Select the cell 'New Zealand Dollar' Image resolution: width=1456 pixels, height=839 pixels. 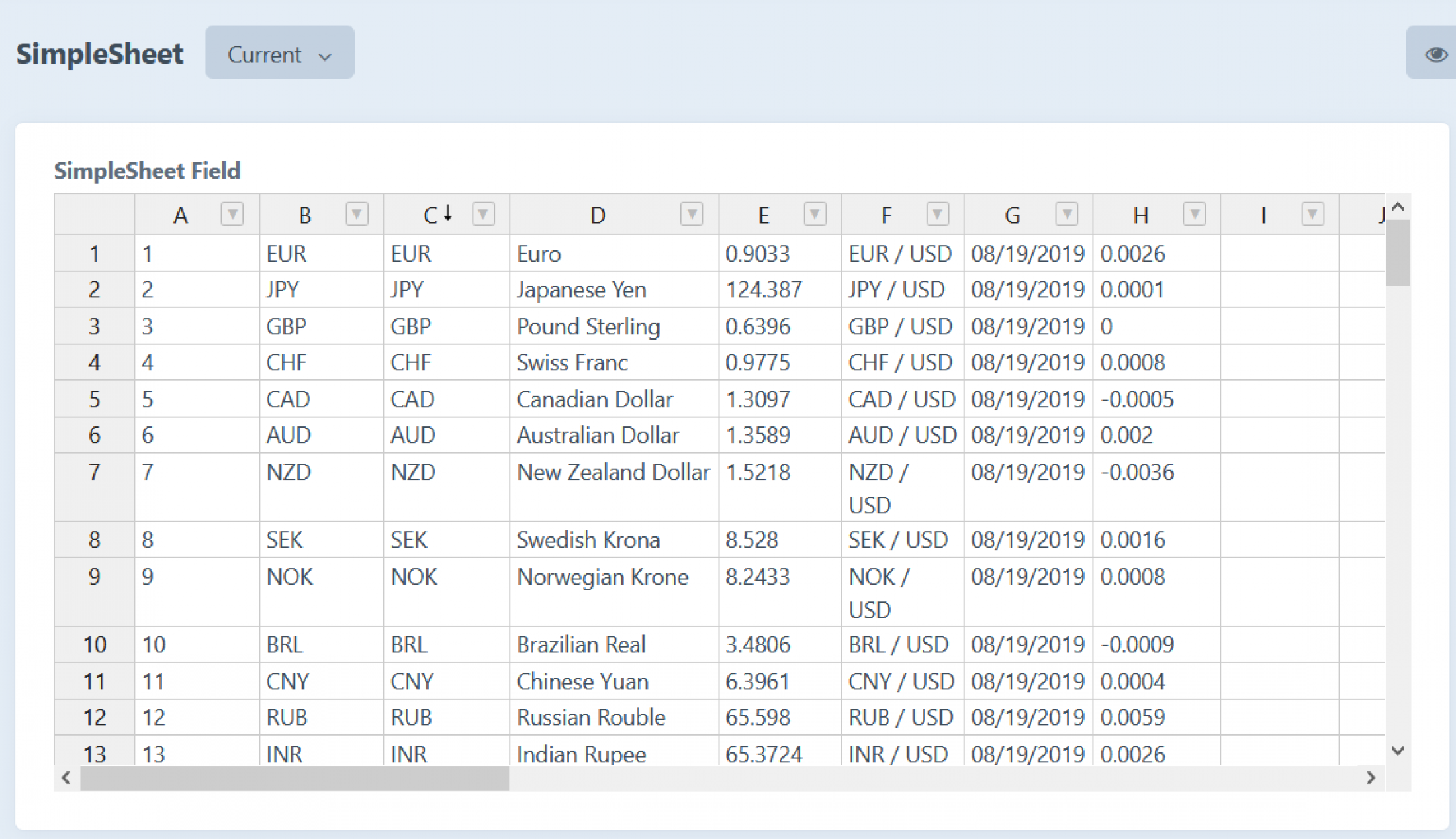pos(614,487)
